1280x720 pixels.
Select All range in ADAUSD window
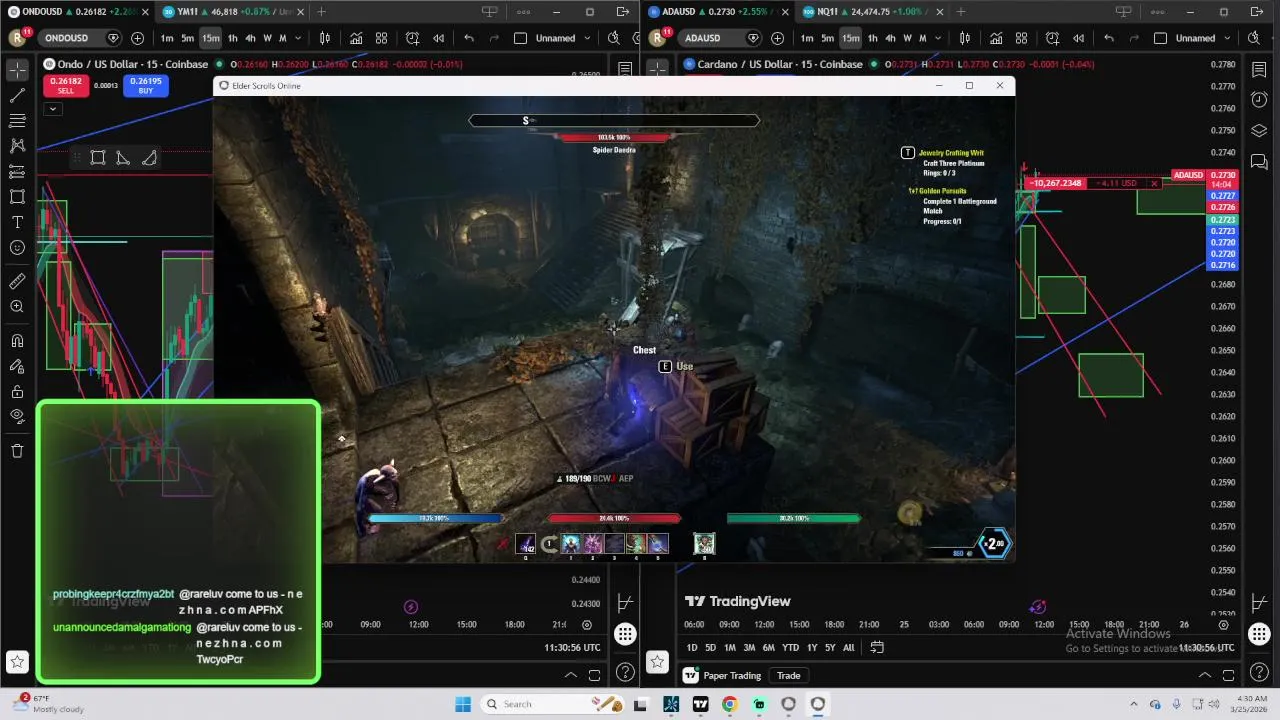point(848,648)
